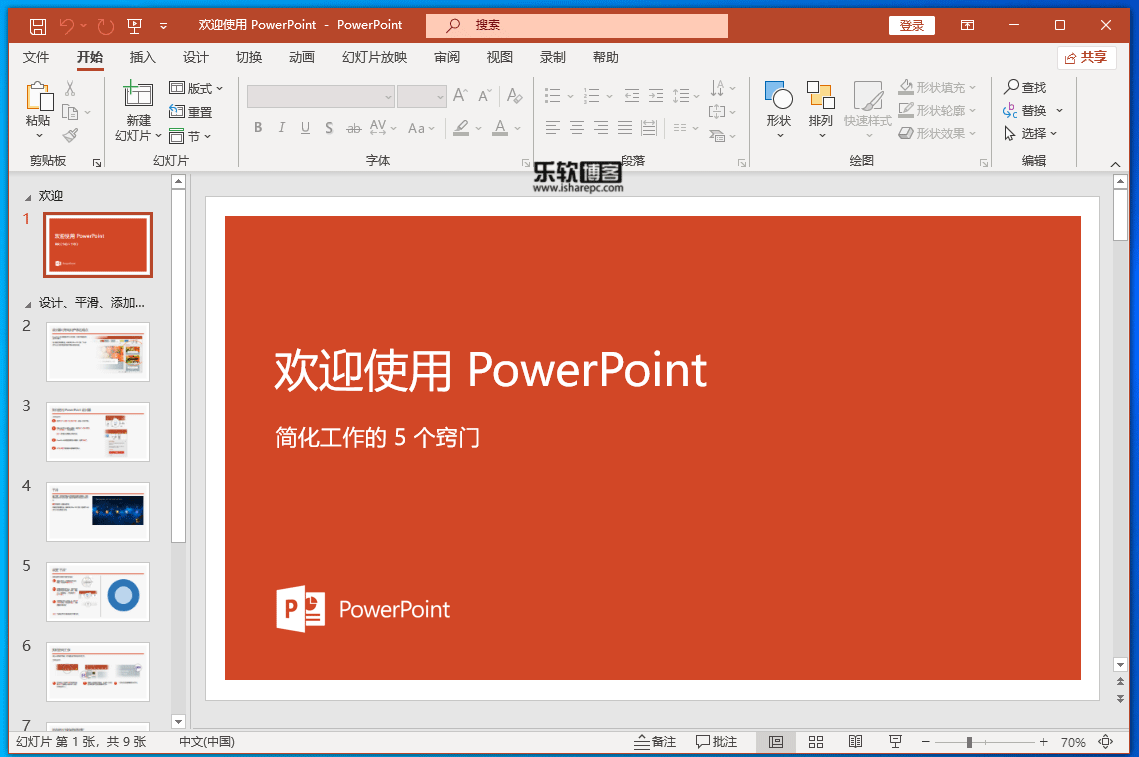This screenshot has width=1139, height=757.
Task: Switch to Slide Sorter view in status bar
Action: (x=816, y=742)
